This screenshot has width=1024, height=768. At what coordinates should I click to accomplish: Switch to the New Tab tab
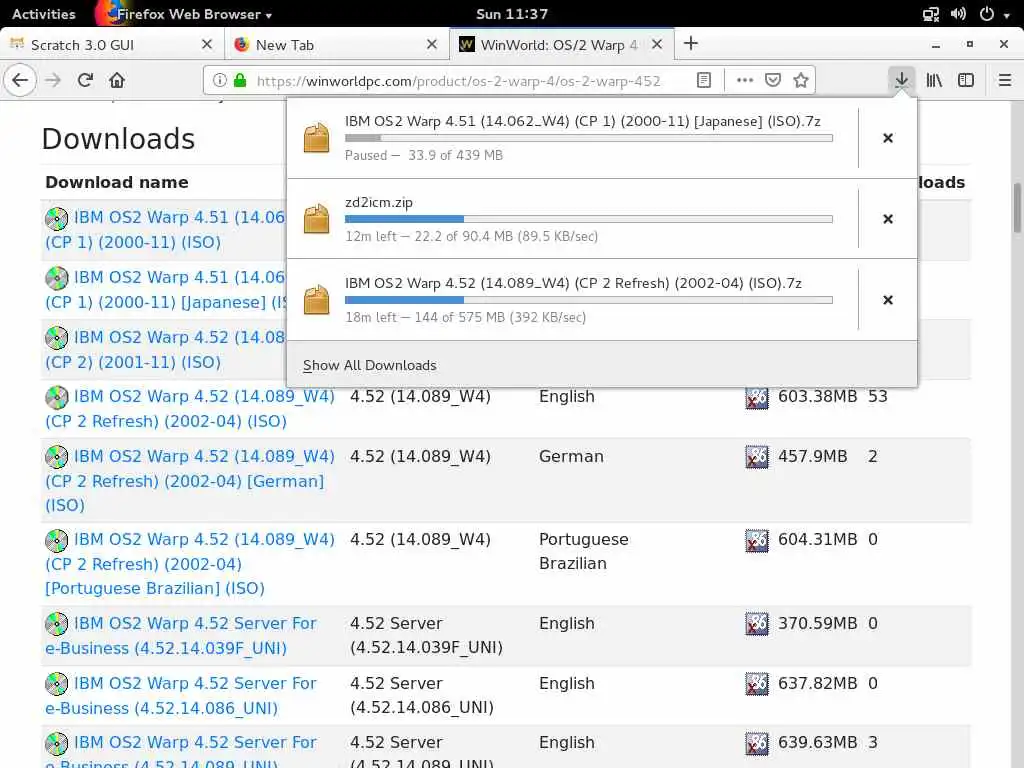(x=336, y=44)
